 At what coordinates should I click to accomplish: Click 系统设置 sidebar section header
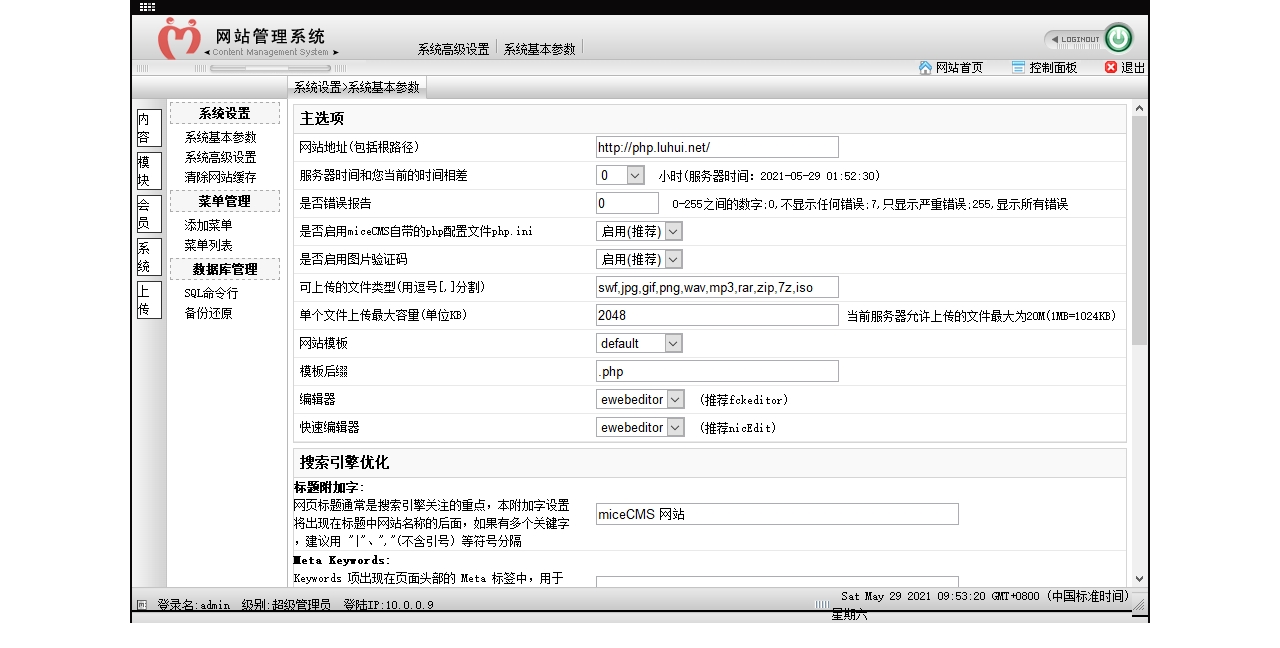pos(224,113)
